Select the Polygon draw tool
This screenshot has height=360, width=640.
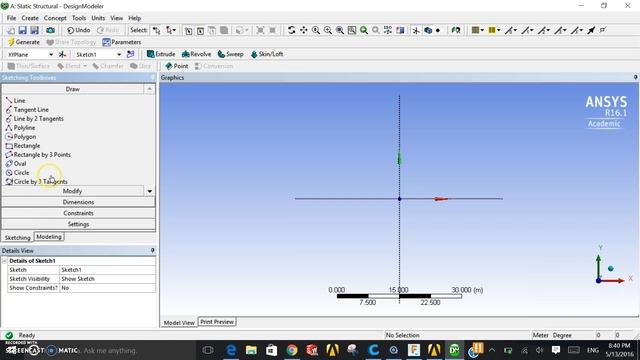click(21, 137)
